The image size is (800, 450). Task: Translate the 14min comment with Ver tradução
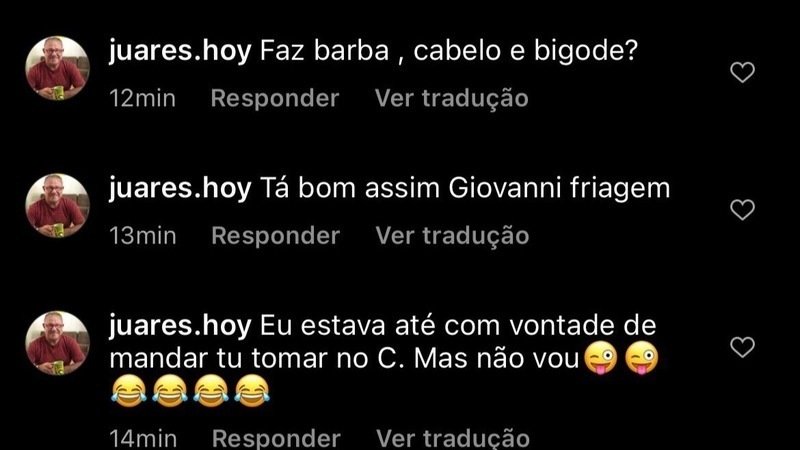[453, 438]
